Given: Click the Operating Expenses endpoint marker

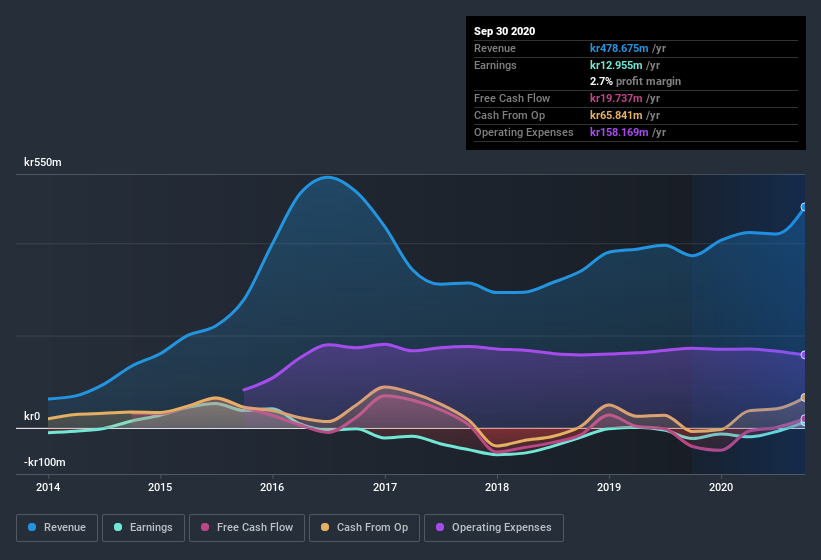Looking at the screenshot, I should coord(804,355).
